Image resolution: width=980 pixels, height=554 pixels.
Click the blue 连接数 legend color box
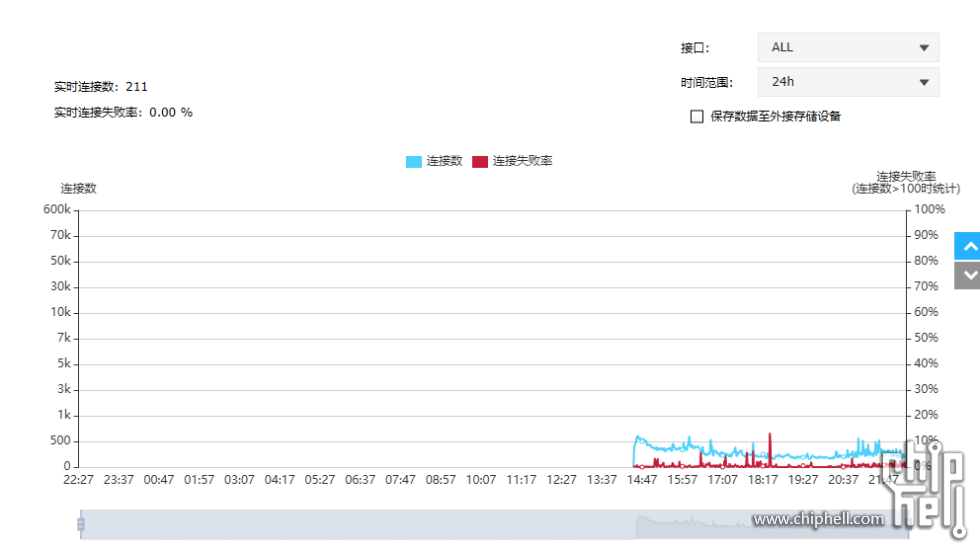[x=414, y=161]
